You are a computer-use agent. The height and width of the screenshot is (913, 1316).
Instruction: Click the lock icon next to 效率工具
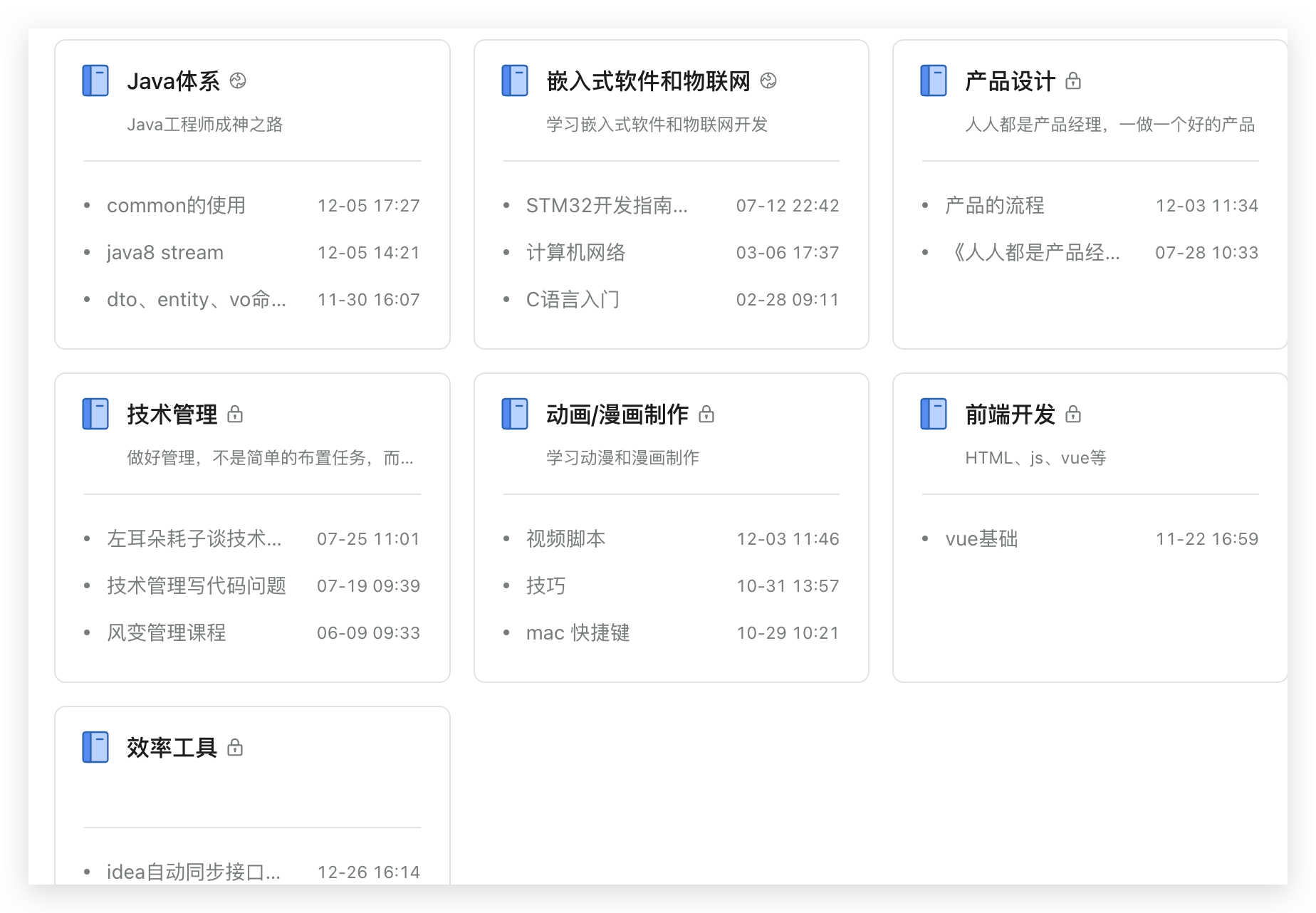235,747
